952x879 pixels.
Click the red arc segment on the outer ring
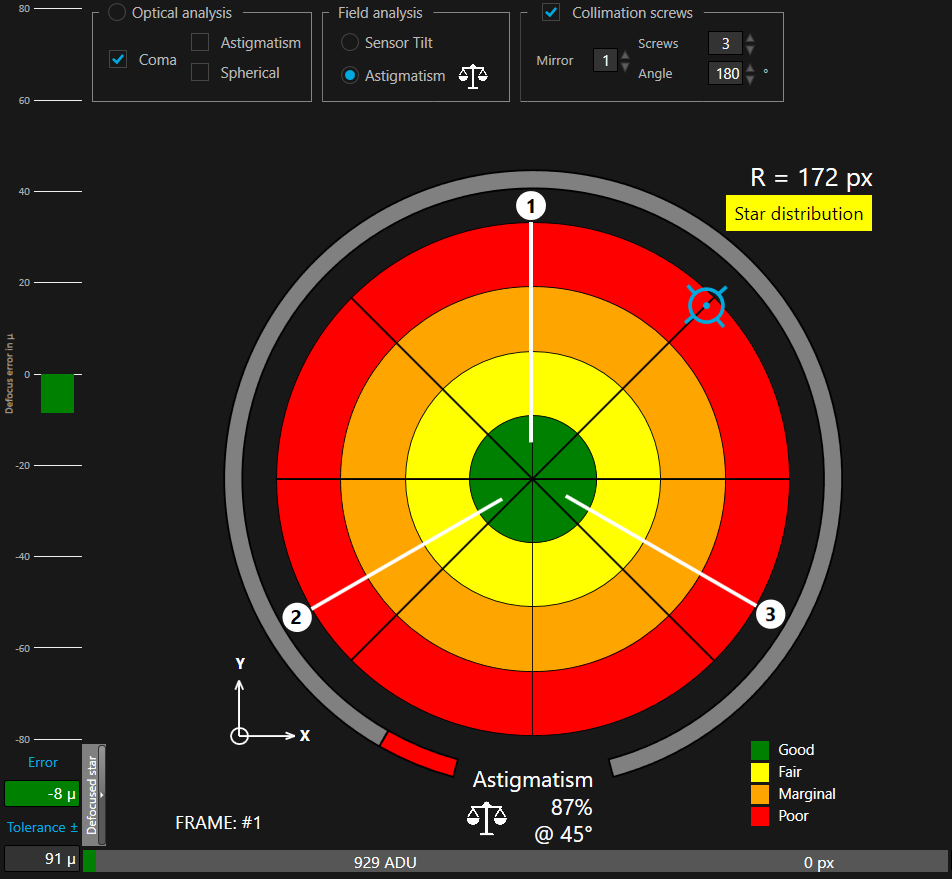419,753
